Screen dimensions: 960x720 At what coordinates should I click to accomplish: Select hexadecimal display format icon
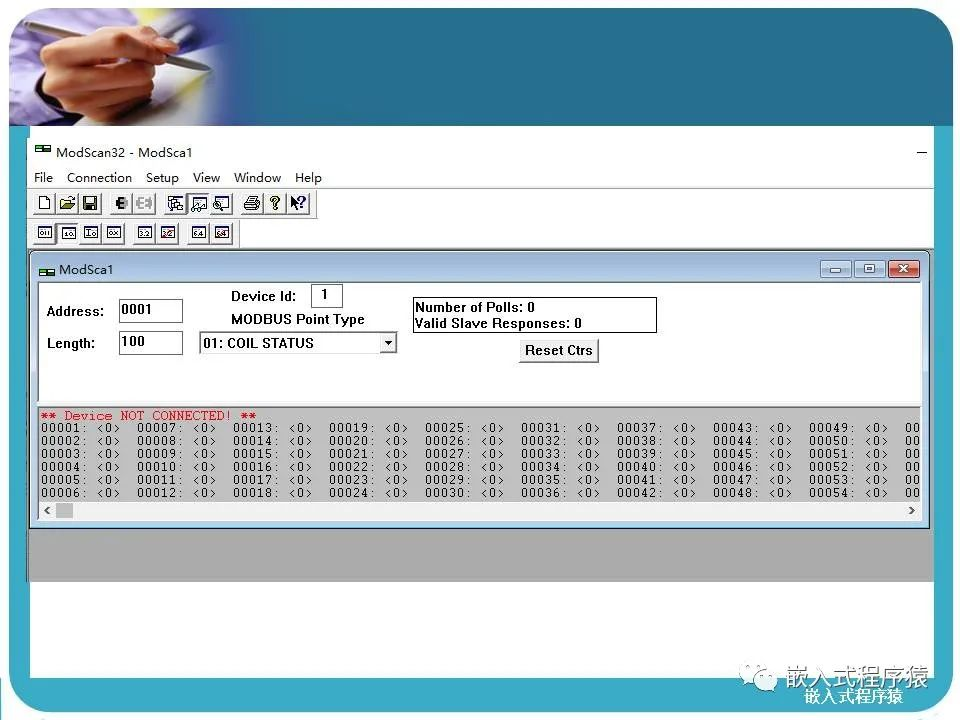pos(114,233)
